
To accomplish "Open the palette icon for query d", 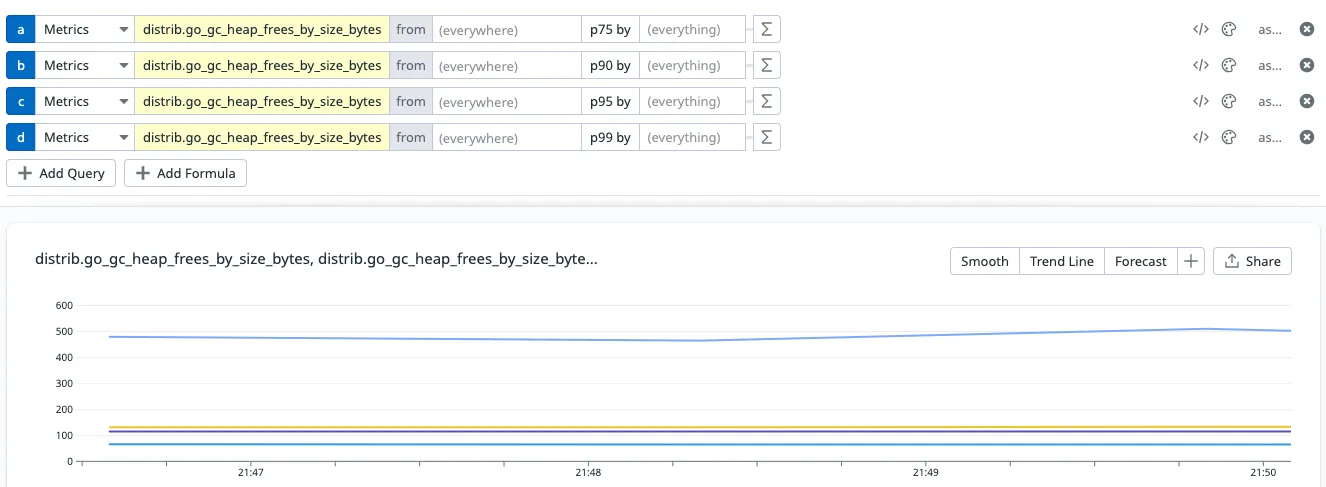I will pyautogui.click(x=1229, y=138).
